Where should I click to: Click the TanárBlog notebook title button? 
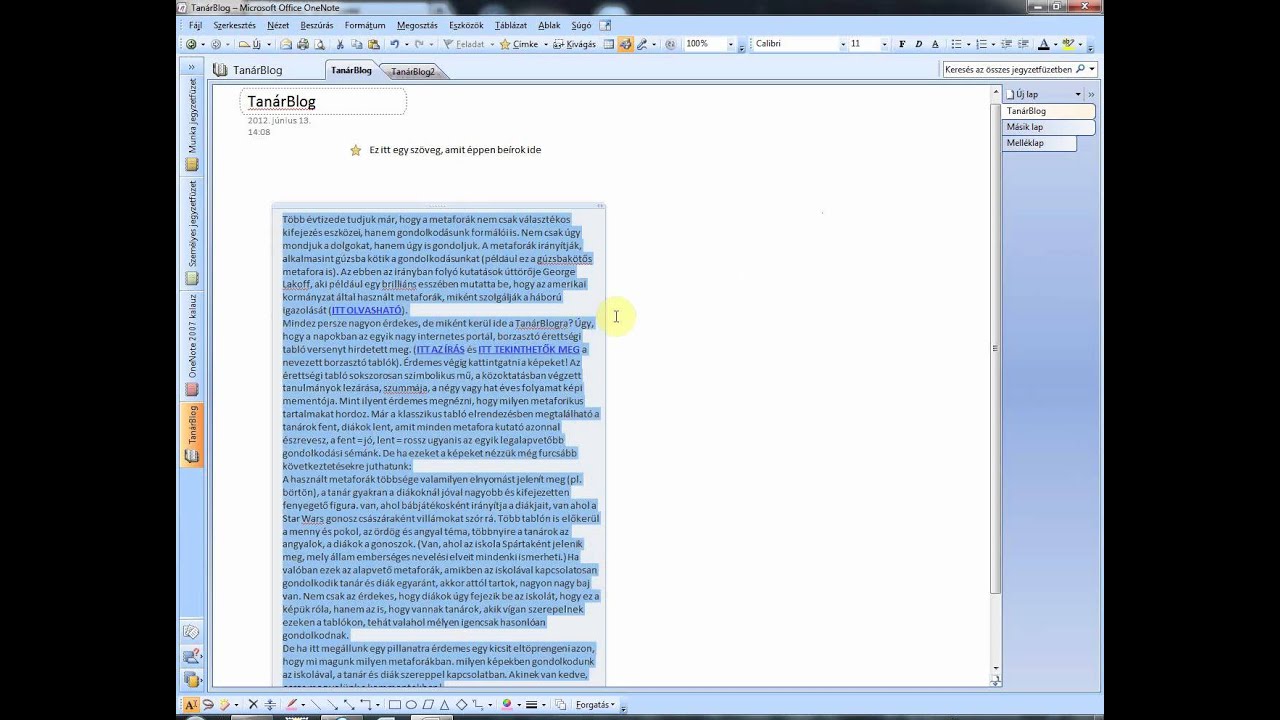click(x=249, y=70)
